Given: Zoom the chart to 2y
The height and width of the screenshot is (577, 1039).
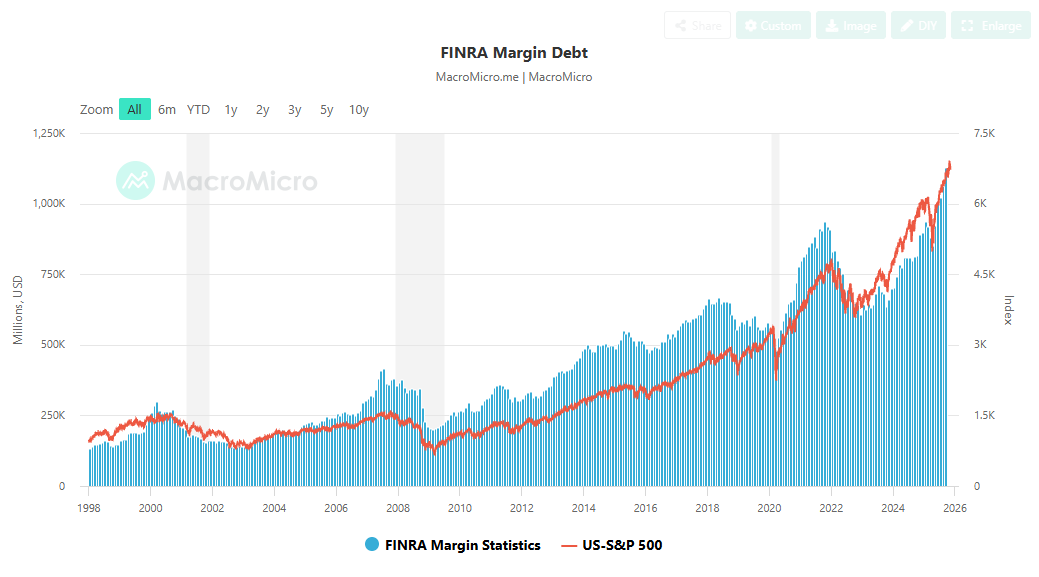Looking at the screenshot, I should tap(262, 109).
